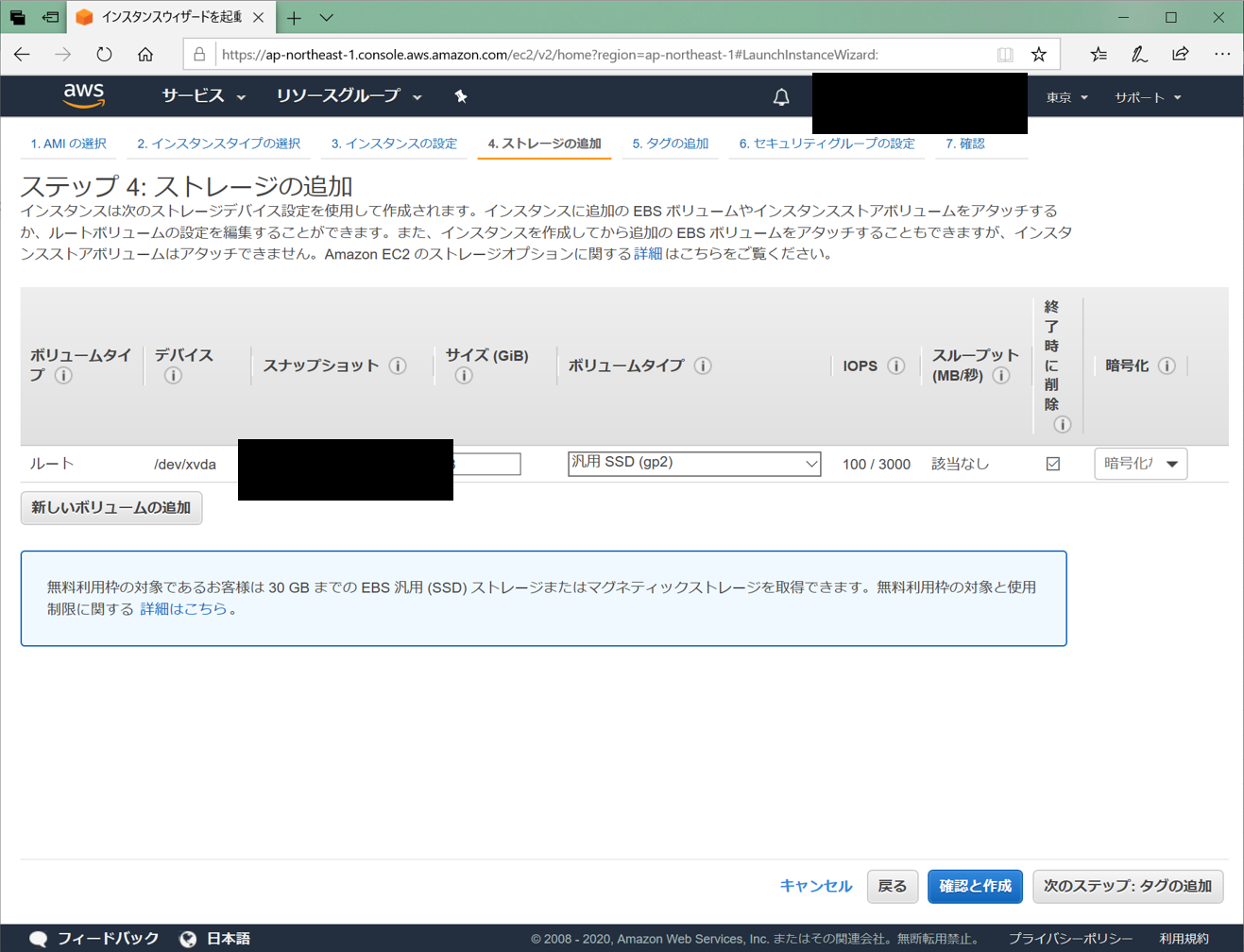Screen dimensions: 1244x952
Task: Click the 確認と作成 button
Action: point(975,886)
